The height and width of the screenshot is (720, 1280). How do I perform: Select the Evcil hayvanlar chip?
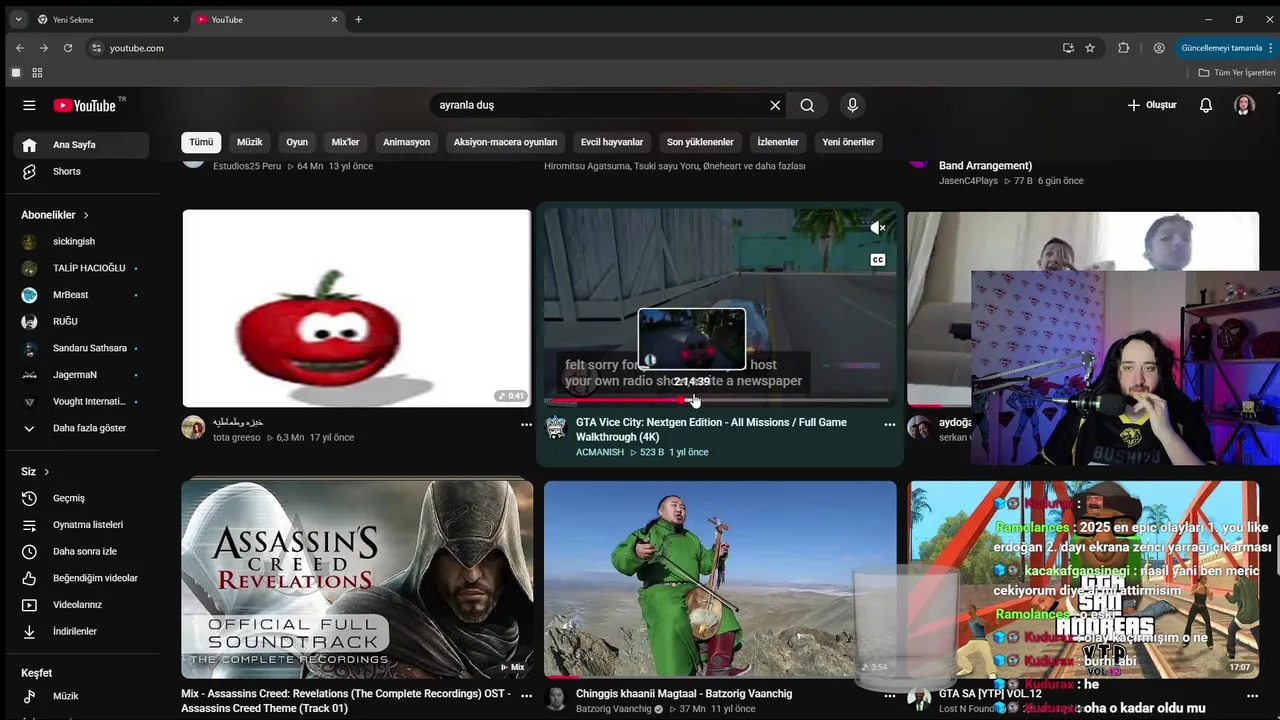612,142
